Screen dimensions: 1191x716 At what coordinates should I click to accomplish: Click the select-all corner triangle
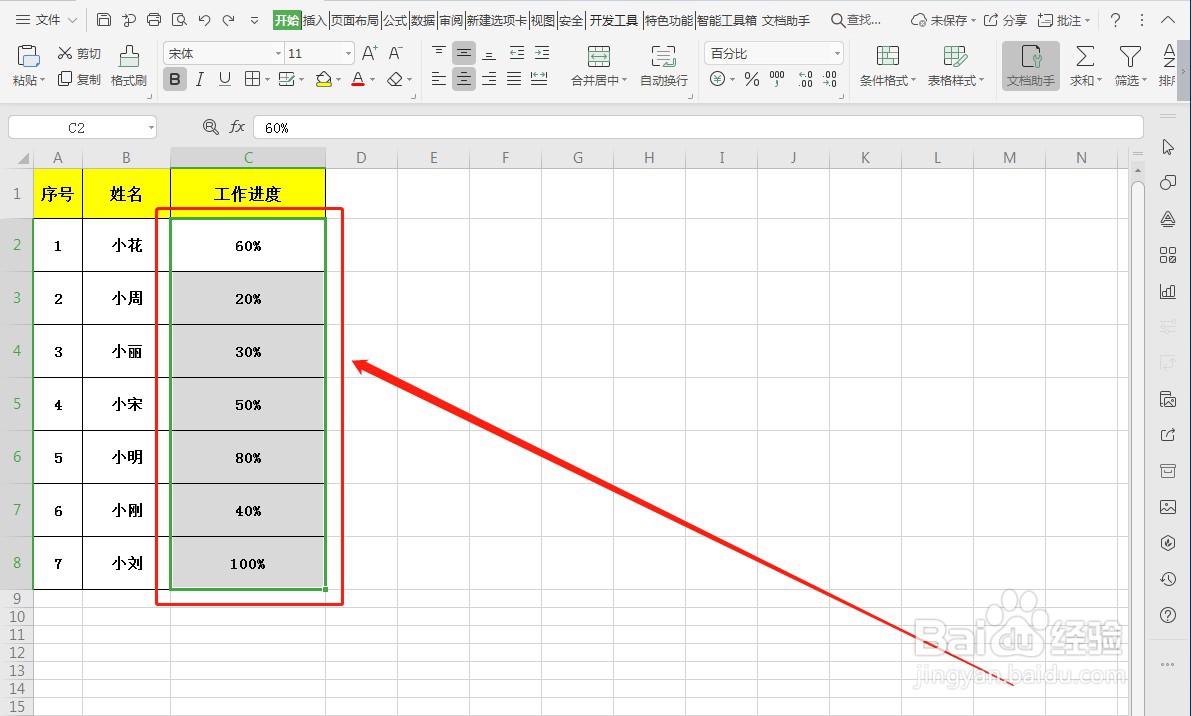[22, 158]
